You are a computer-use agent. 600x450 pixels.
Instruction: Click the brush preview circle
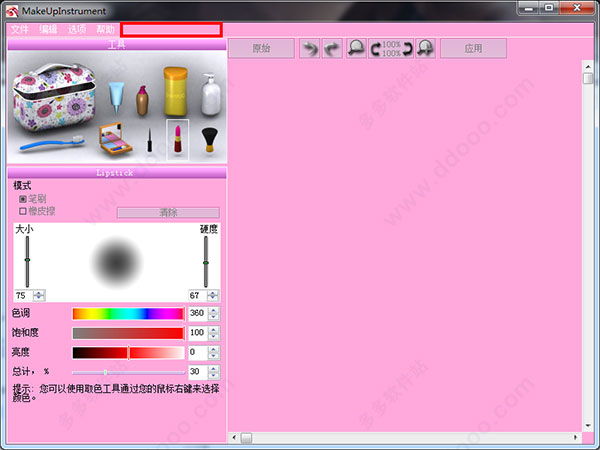(116, 262)
